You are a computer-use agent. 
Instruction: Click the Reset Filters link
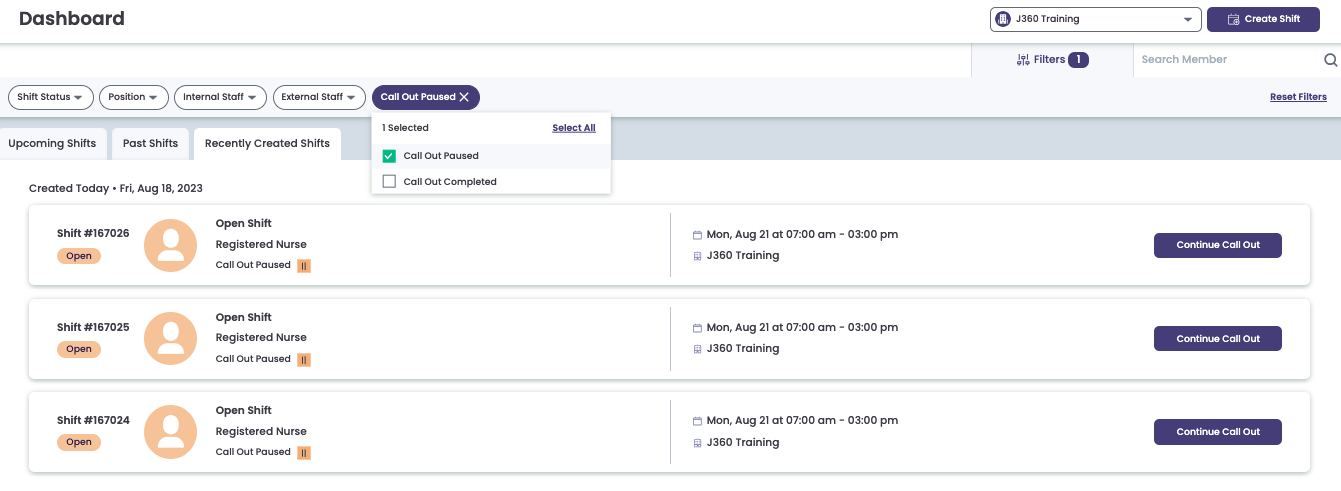[1298, 97]
